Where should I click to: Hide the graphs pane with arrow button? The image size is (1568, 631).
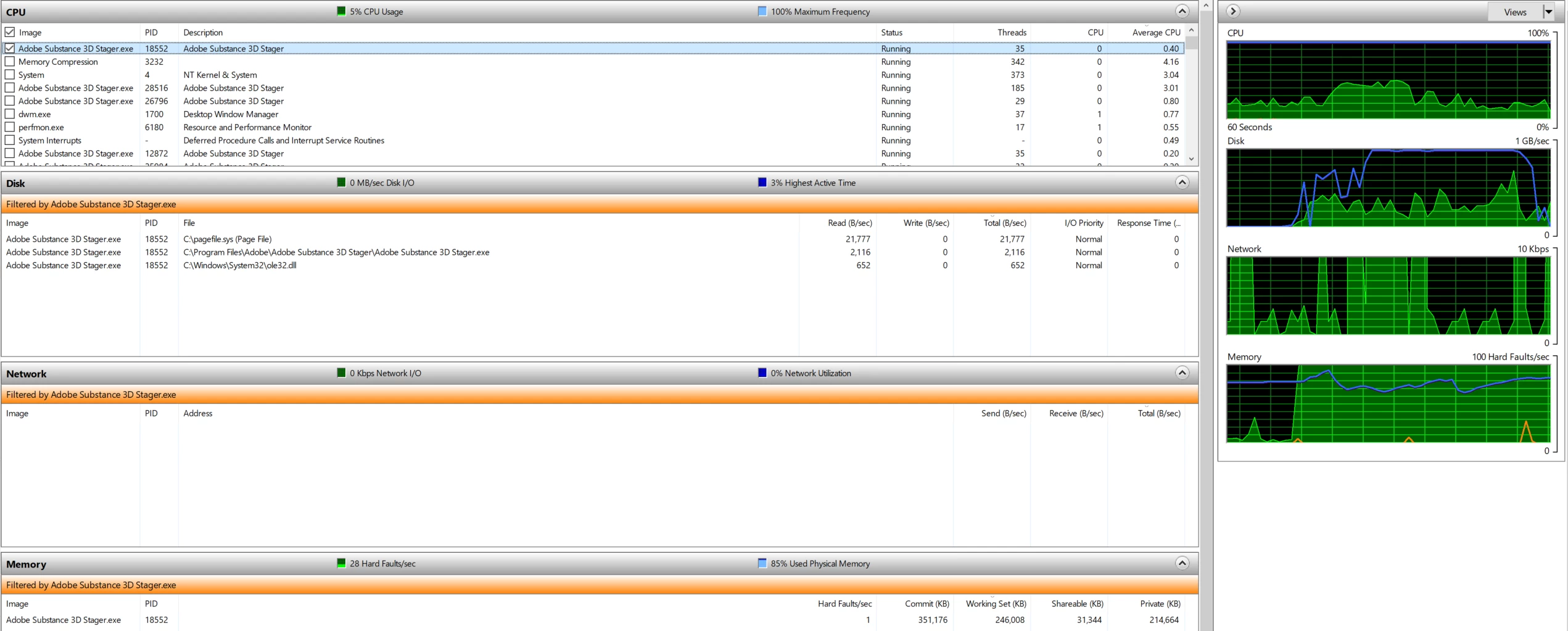[x=1232, y=11]
